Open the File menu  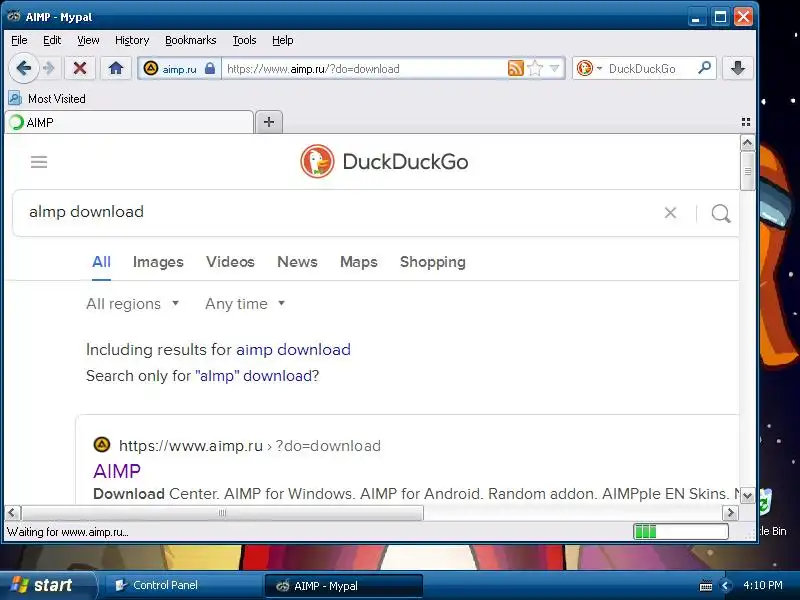coord(19,40)
